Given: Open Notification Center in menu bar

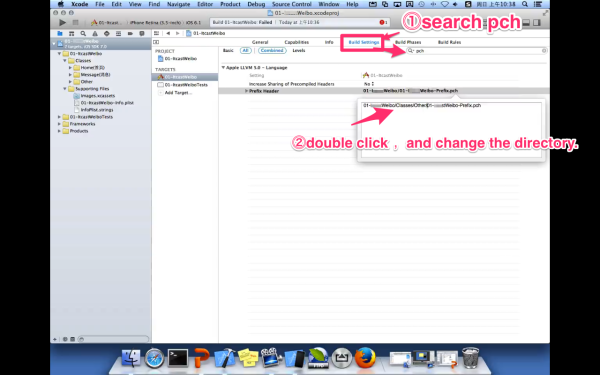Looking at the screenshot, I should pyautogui.click(x=538, y=4).
